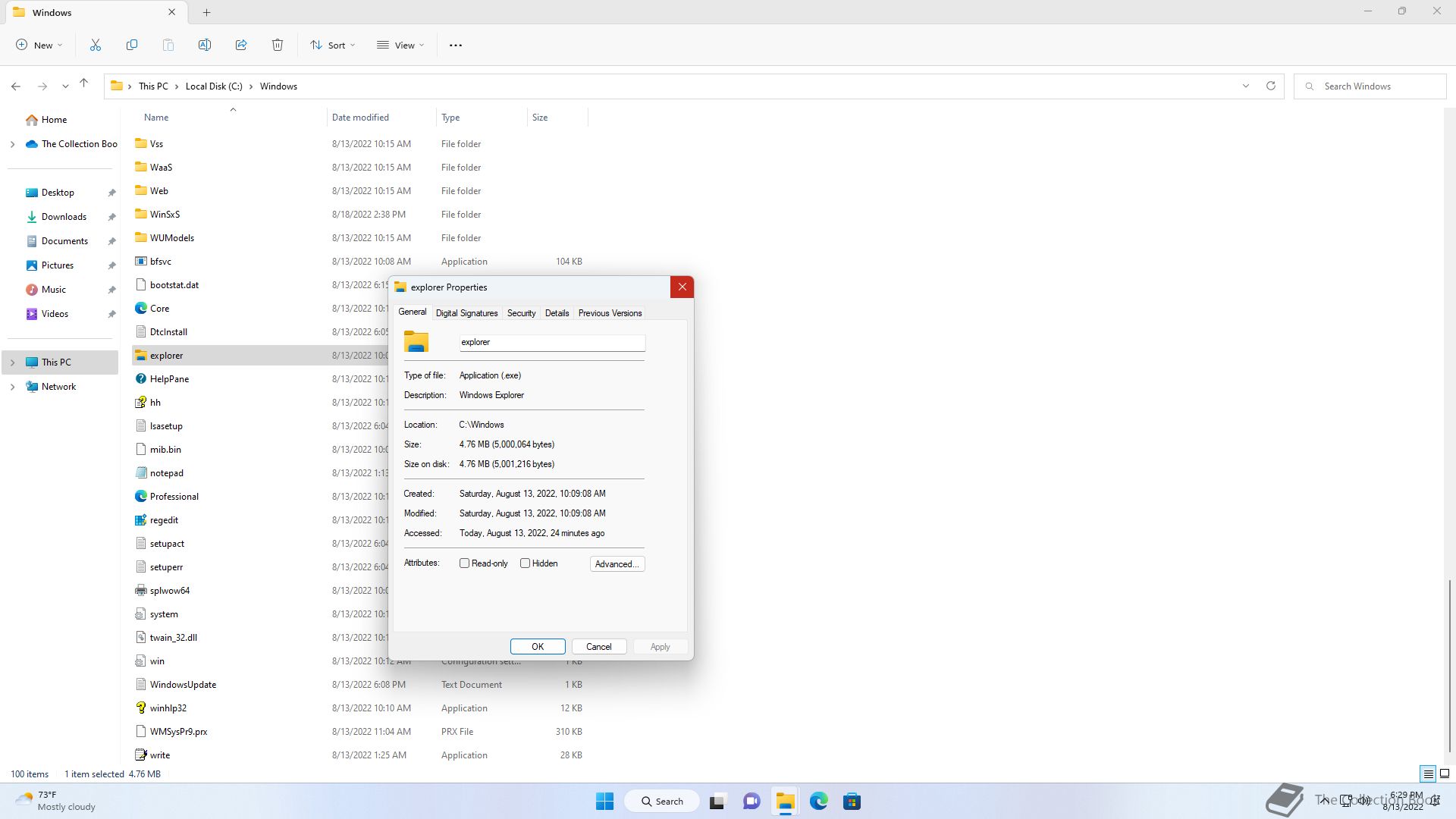Open the View dropdown menu
This screenshot has height=819, width=1456.
point(400,45)
